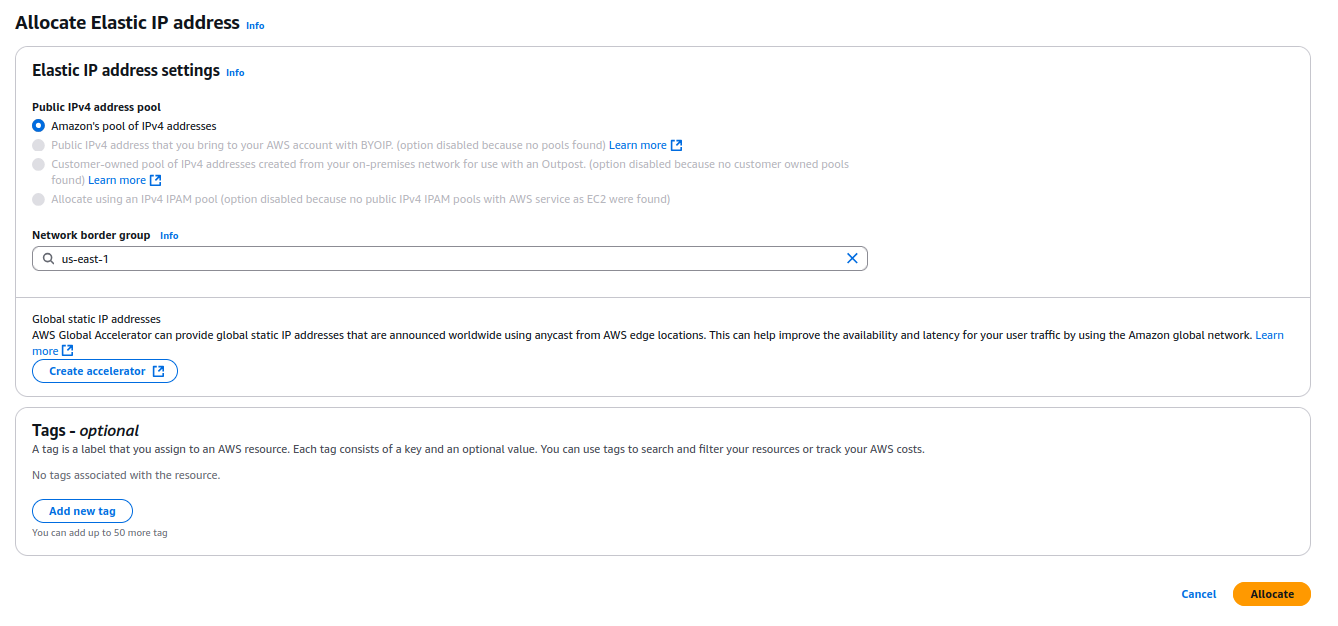The height and width of the screenshot is (626, 1338).
Task: Open Learn more link for customer-owned pool
Action: coord(117,180)
